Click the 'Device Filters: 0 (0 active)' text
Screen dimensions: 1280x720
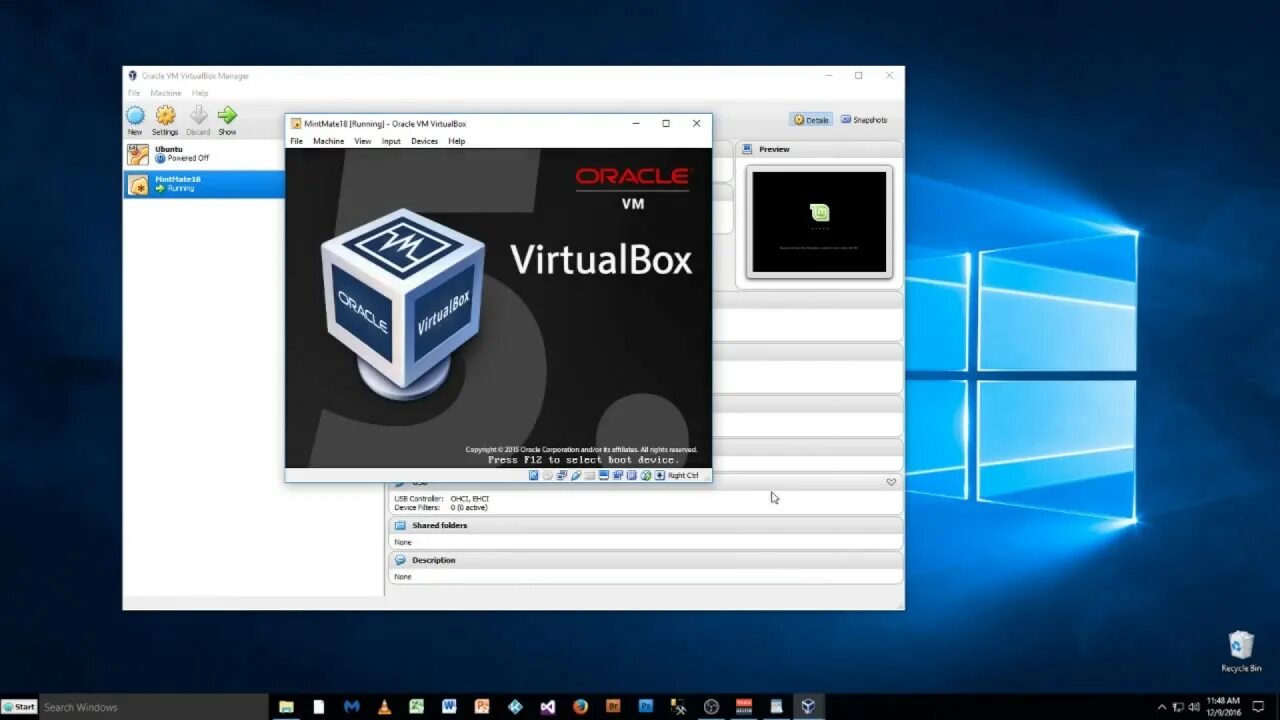click(441, 507)
